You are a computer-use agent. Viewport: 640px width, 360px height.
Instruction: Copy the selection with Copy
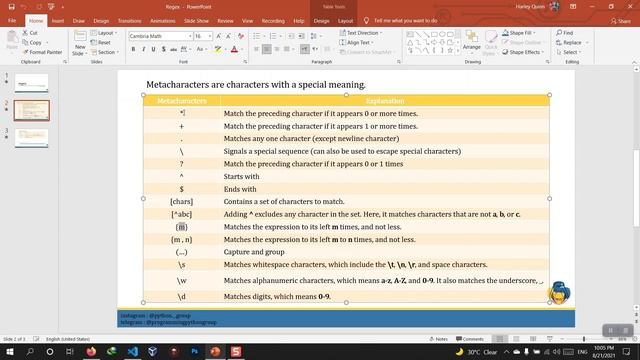coord(32,42)
